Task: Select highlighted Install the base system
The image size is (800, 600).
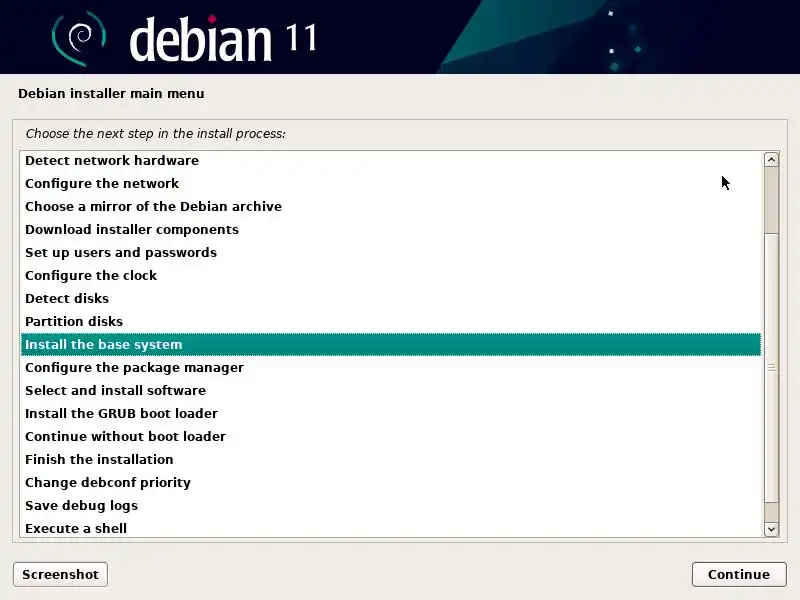Action: tap(391, 344)
